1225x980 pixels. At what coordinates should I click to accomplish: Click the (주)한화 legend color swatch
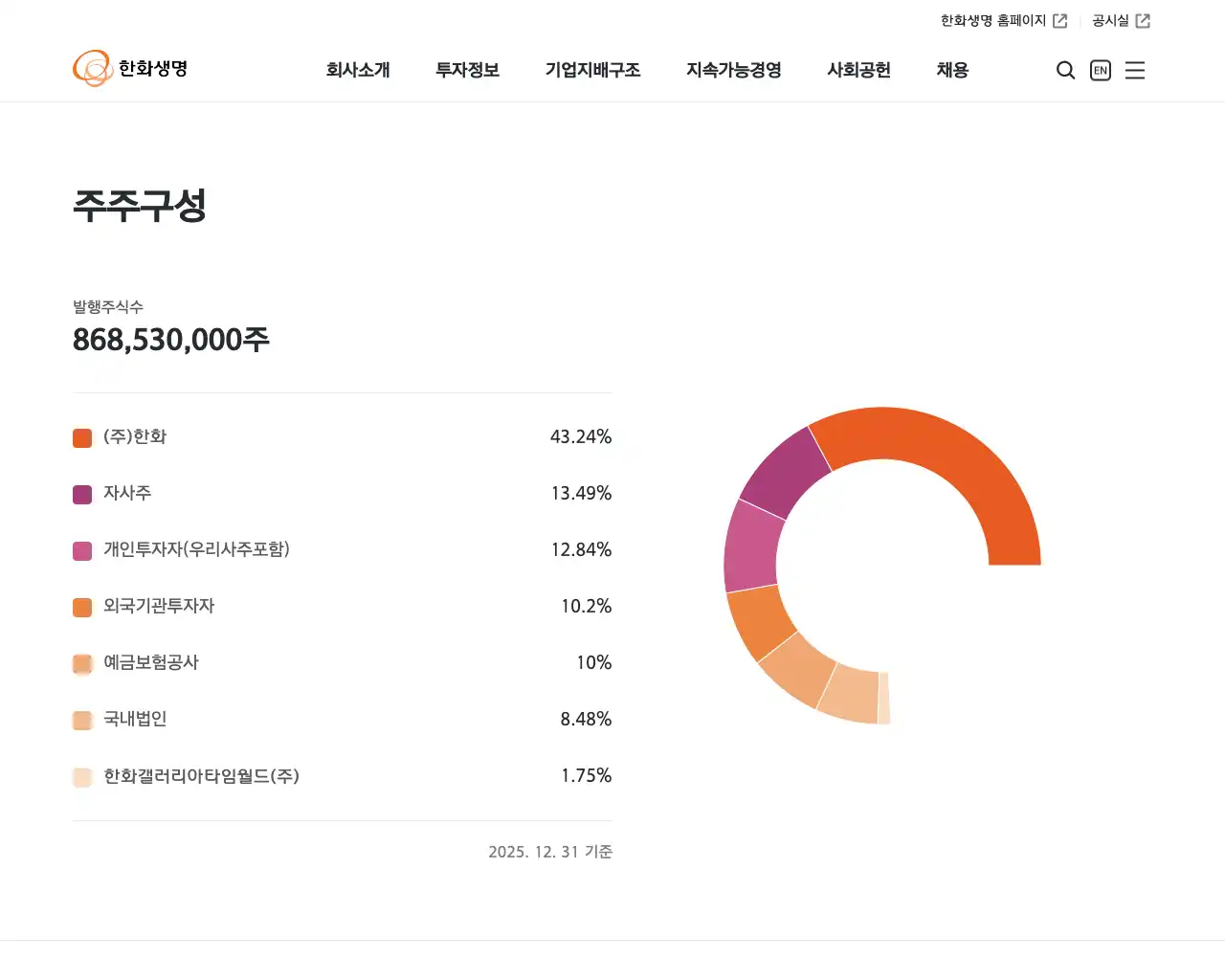[81, 437]
